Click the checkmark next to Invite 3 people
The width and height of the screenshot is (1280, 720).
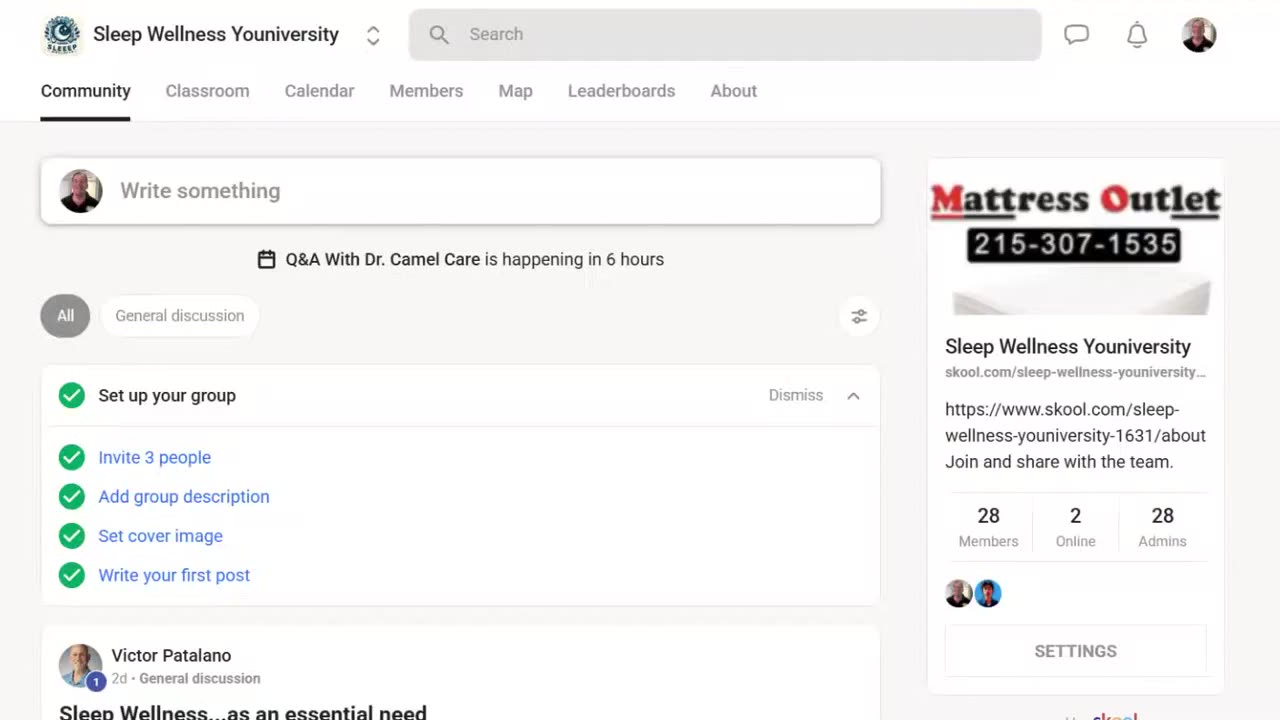71,458
